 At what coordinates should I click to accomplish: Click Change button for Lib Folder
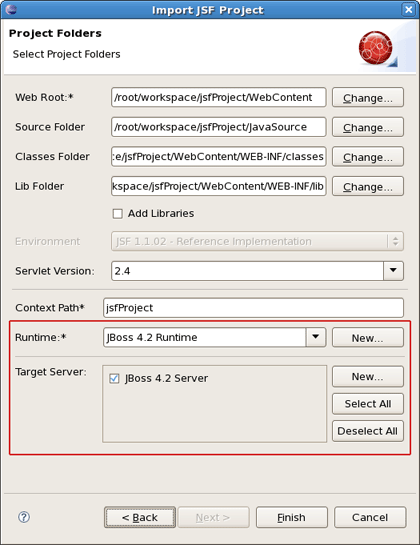[x=368, y=187]
